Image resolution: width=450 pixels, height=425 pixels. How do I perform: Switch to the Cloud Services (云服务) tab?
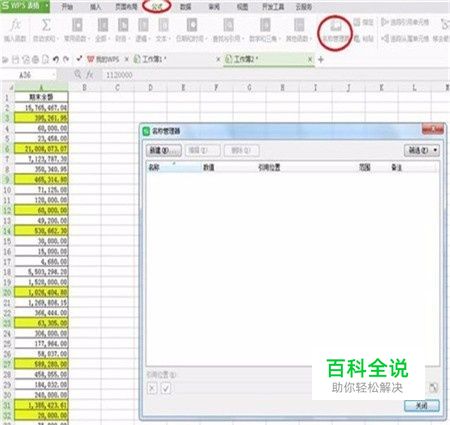coord(304,6)
